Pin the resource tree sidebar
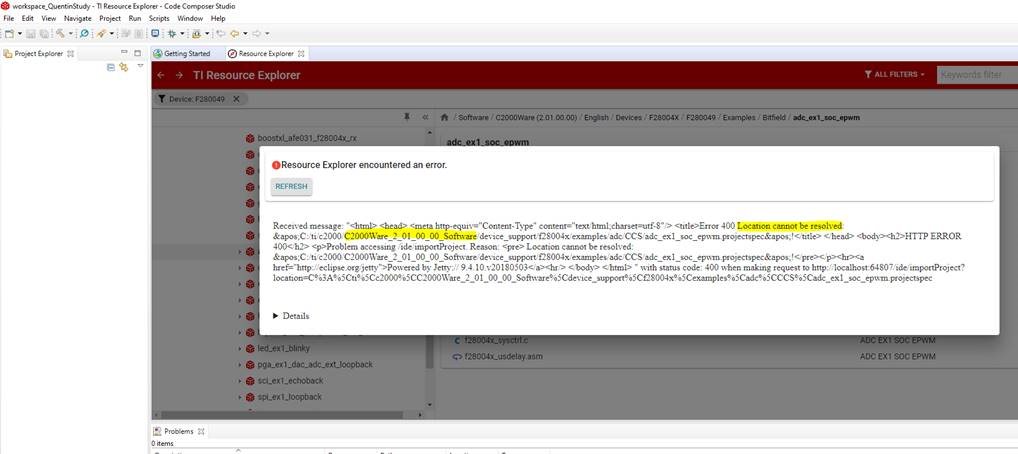This screenshot has height=454, width=1018. point(407,117)
